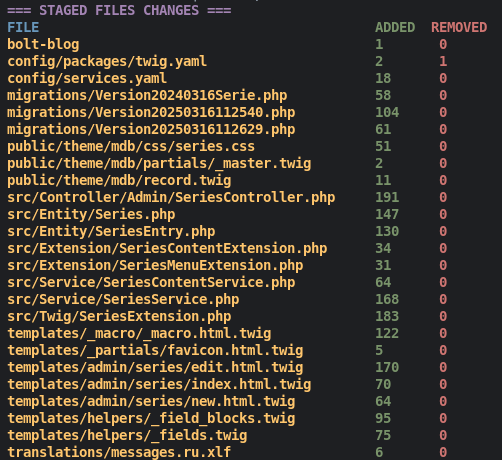The image size is (502, 460).
Task: Click the added count 183 for SeriesExtension.php
Action: coord(387,317)
